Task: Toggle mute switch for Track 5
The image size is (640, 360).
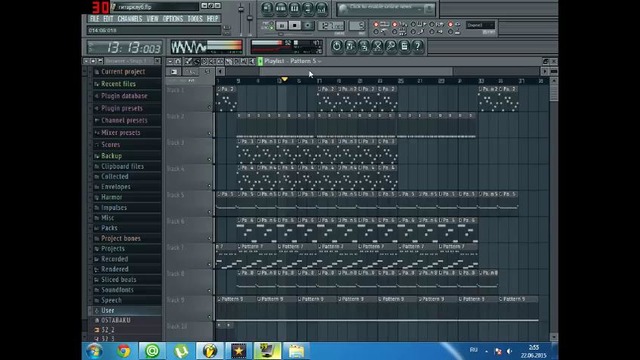Action: pyautogui.click(x=209, y=212)
